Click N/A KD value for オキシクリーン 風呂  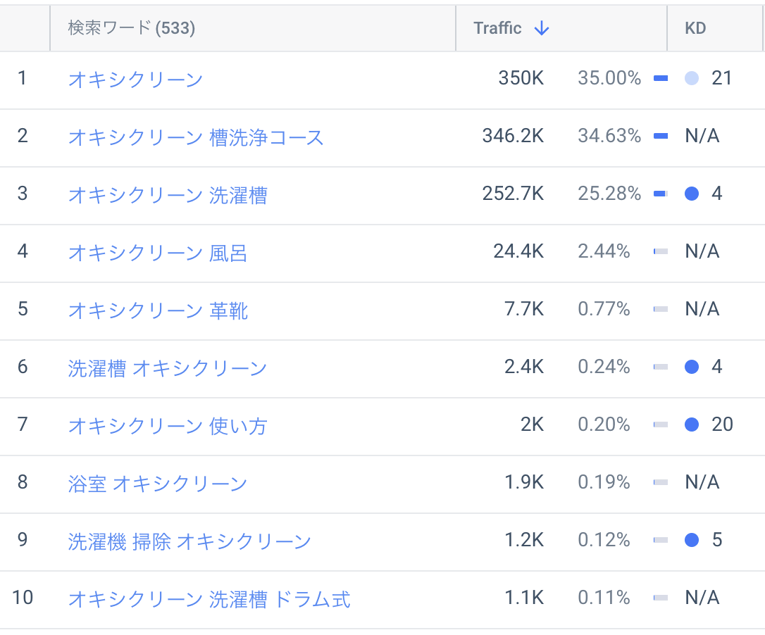(702, 251)
